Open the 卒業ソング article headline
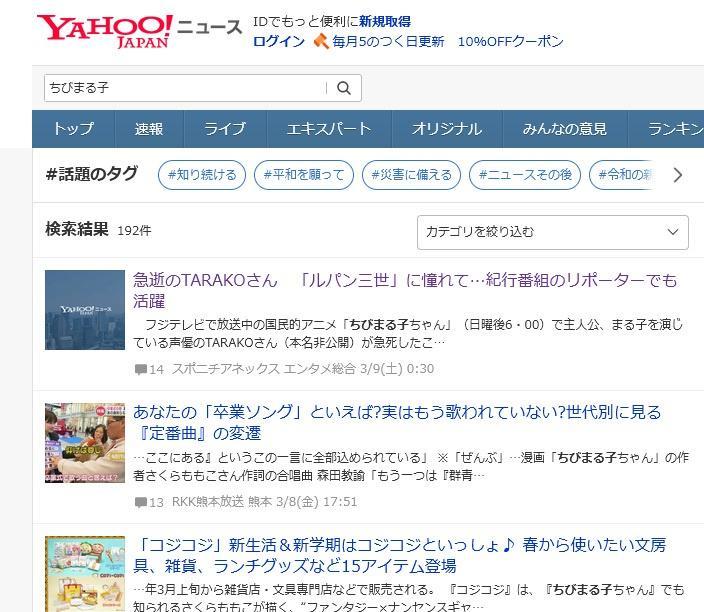 tap(397, 423)
